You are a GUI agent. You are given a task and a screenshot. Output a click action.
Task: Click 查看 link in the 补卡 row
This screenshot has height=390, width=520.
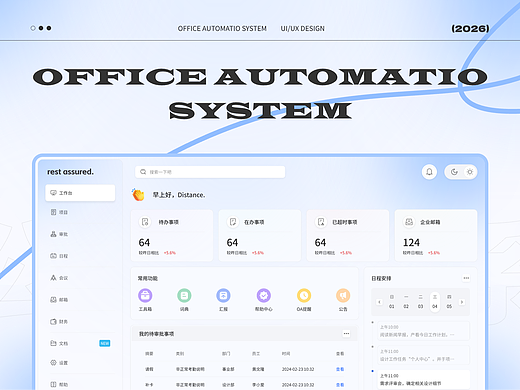(340, 385)
